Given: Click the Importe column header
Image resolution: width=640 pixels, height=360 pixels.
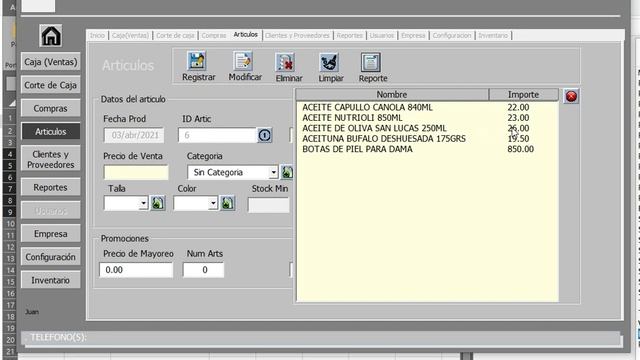Looking at the screenshot, I should [x=523, y=95].
